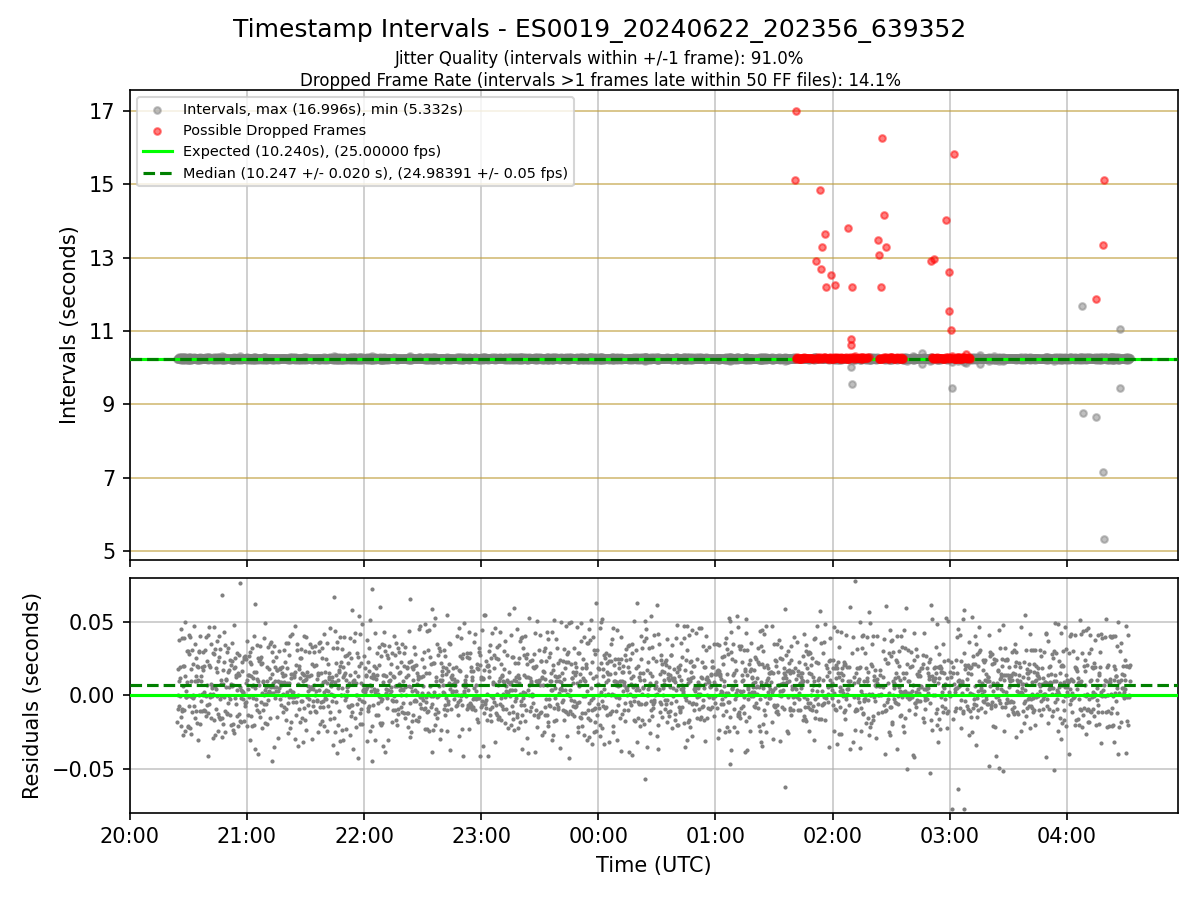
Task: Select the 'Dropped Frame Rate' subtitle line
Action: tap(600, 80)
